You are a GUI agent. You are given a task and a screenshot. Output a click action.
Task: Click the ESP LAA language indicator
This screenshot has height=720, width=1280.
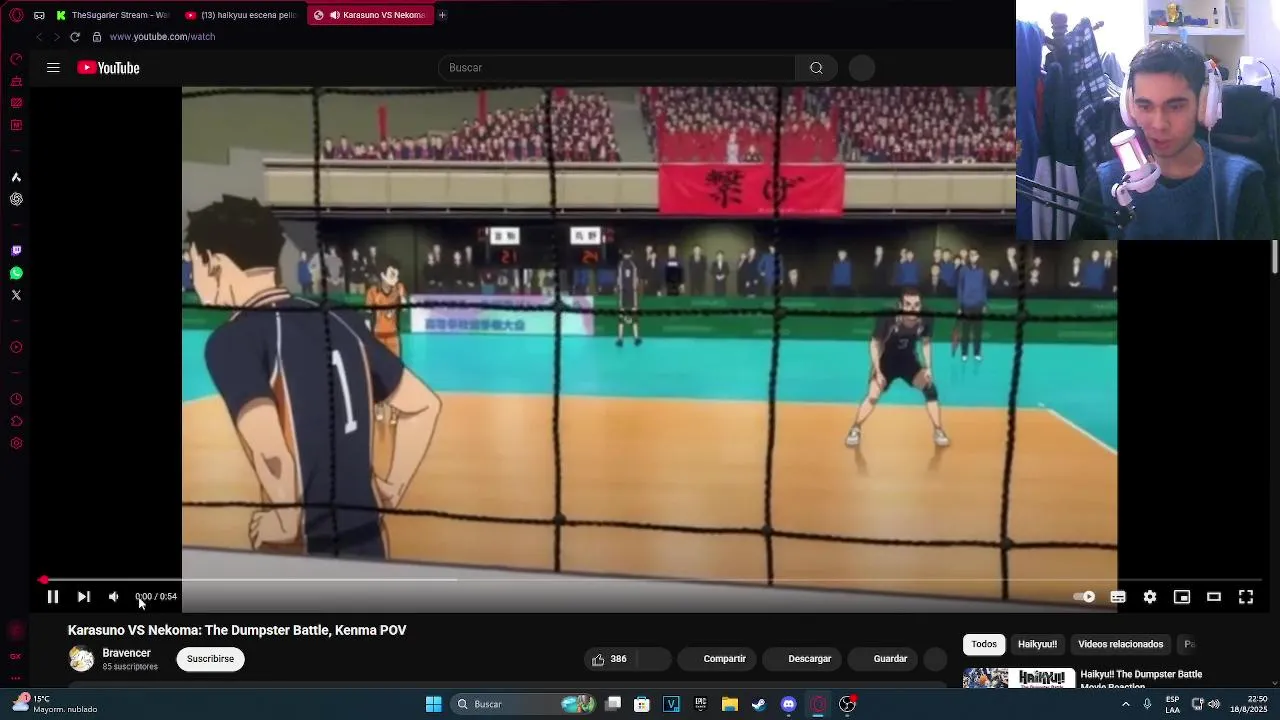[x=1172, y=704]
